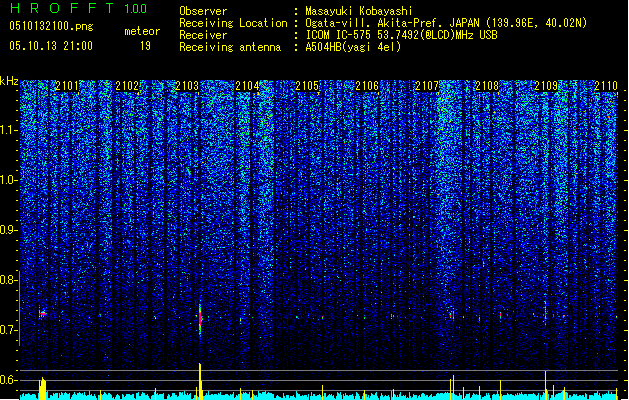Click the 1.1 kHz axis label

point(9,130)
